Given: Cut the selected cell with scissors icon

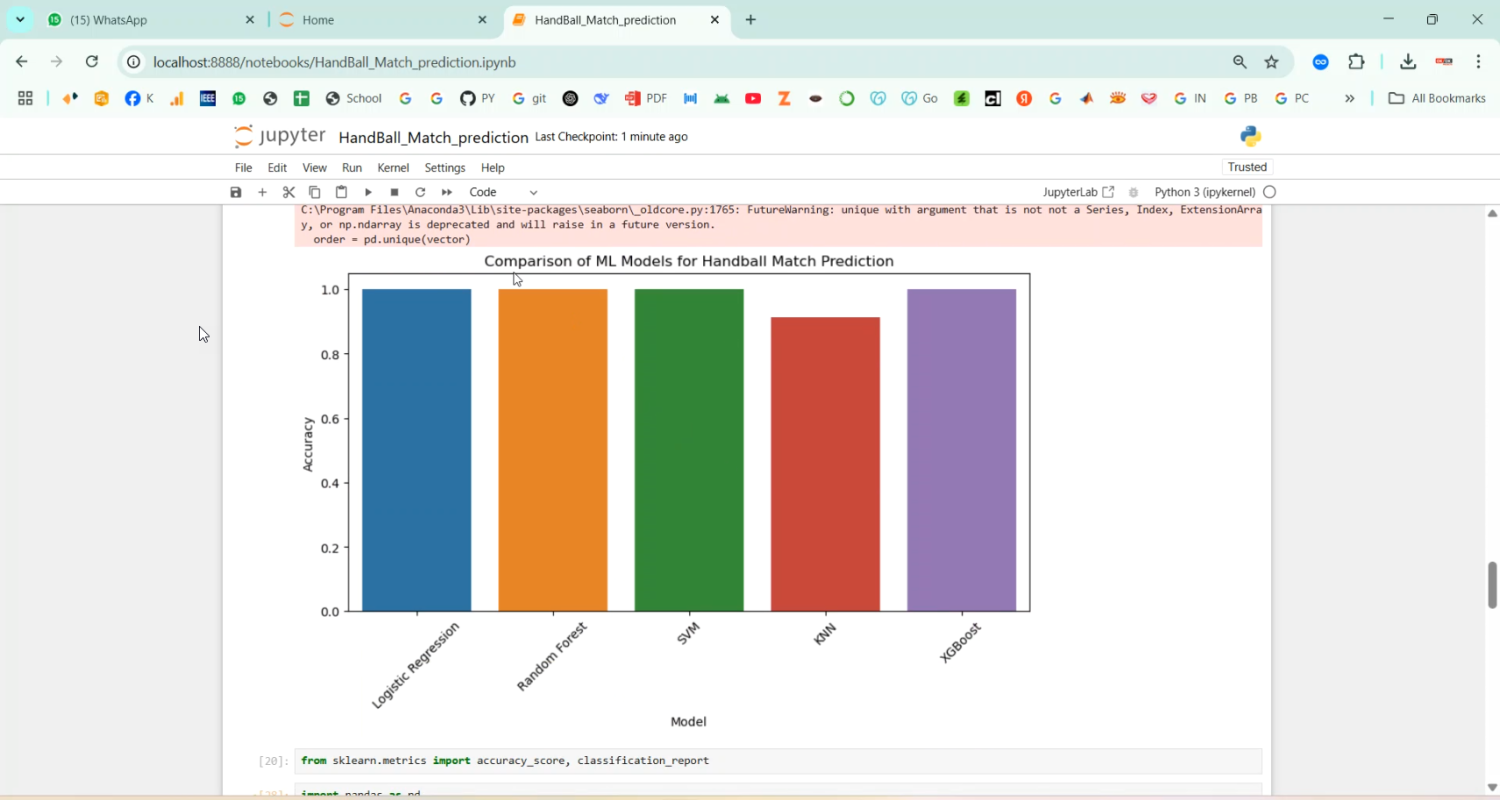Looking at the screenshot, I should [289, 192].
